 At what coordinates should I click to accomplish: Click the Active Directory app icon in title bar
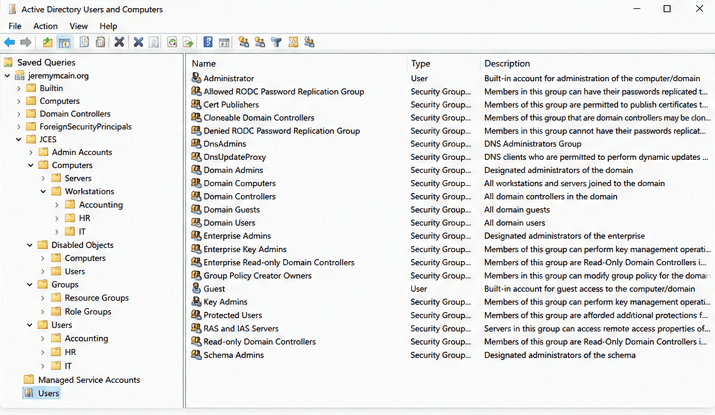12,9
